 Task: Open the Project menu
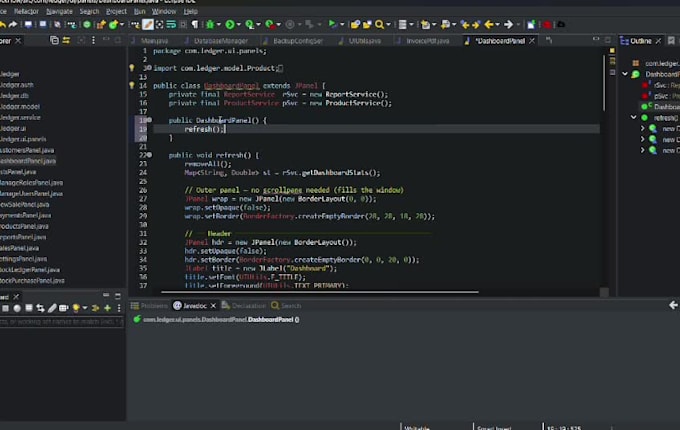[x=116, y=11]
